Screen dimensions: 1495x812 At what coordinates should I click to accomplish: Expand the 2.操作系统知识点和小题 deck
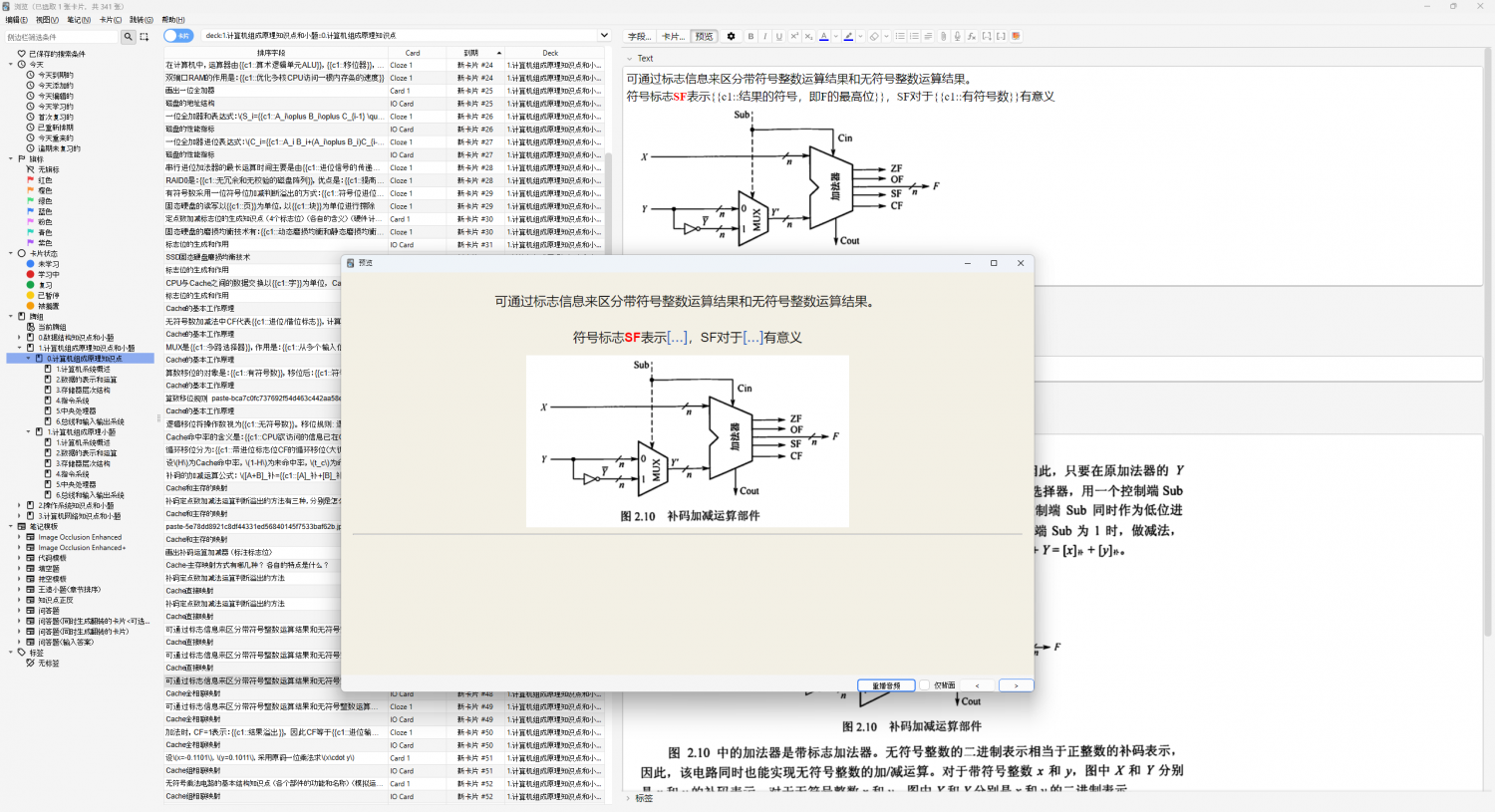(x=19, y=506)
